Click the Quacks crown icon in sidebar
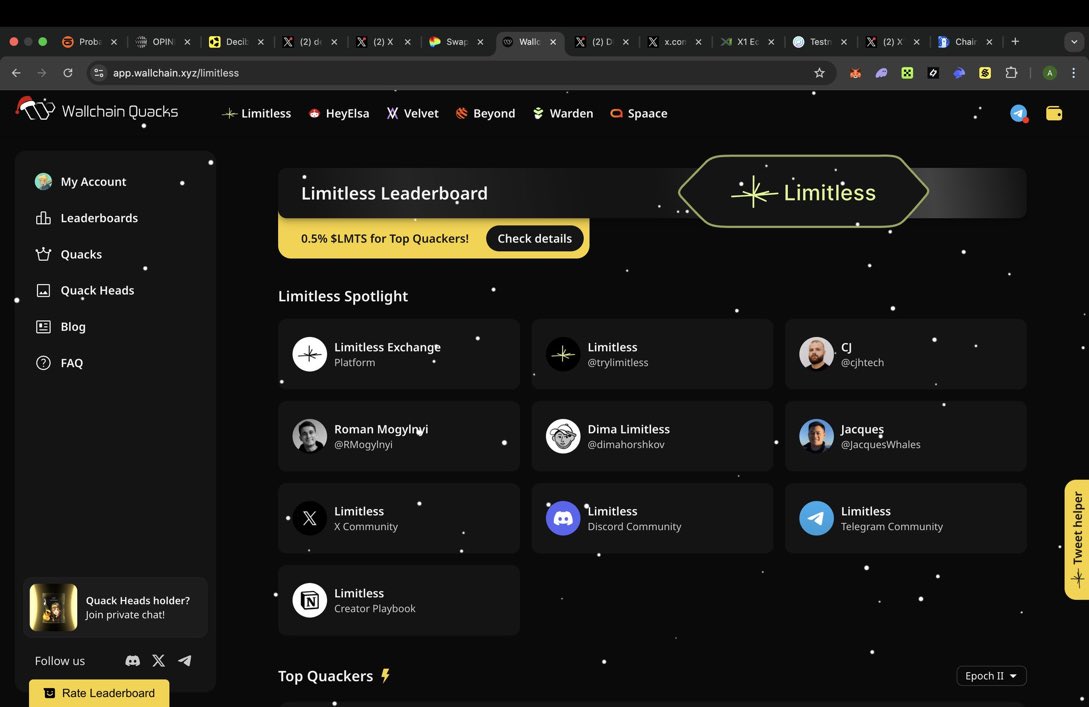 click(x=43, y=254)
